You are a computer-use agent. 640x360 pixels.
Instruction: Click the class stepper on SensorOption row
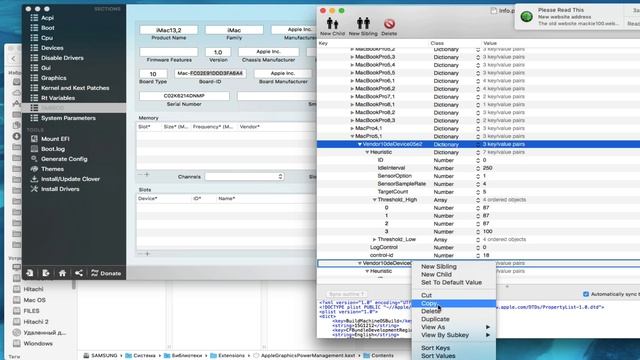pyautogui.click(x=478, y=176)
